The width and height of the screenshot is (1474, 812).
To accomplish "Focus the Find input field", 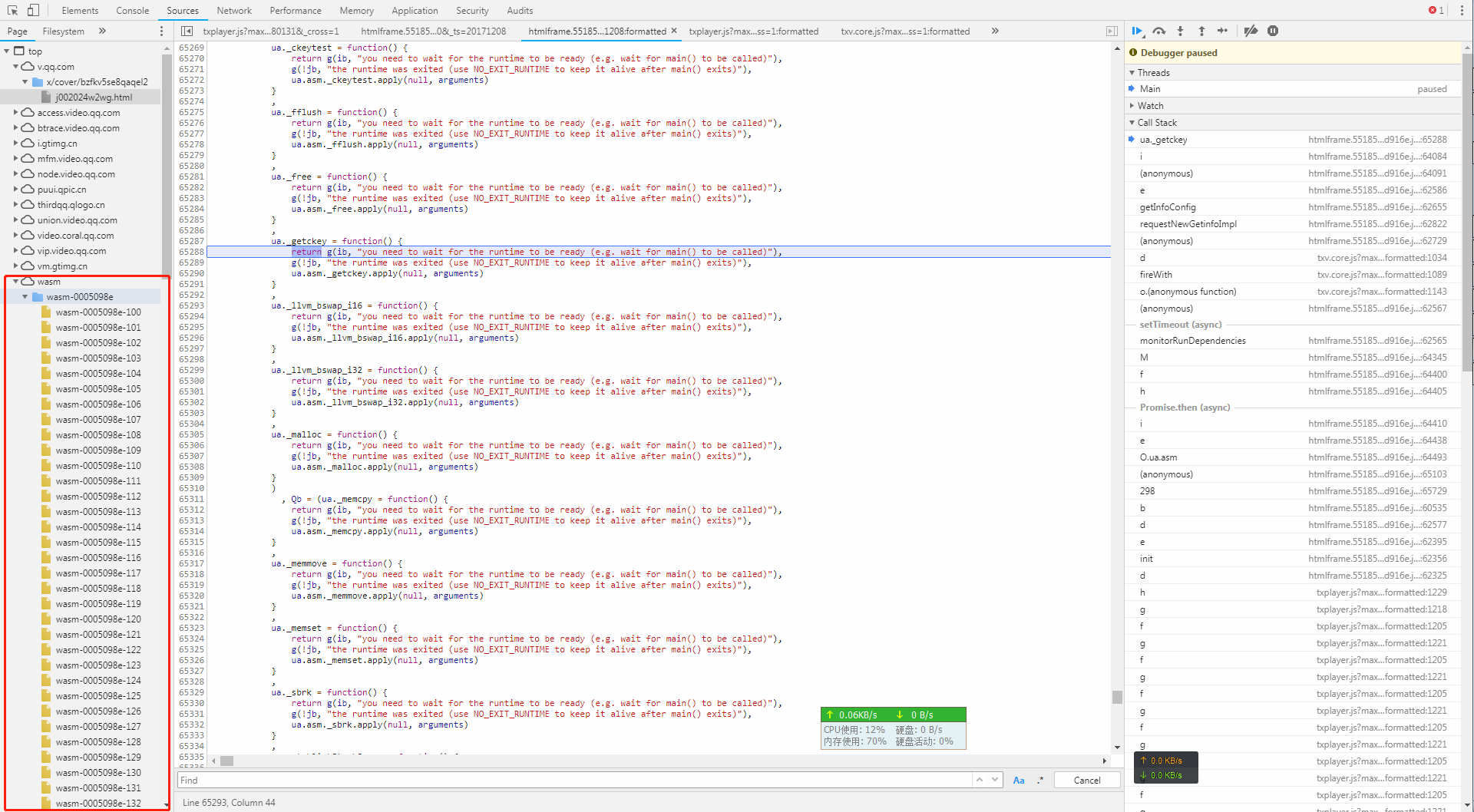I will point(574,780).
